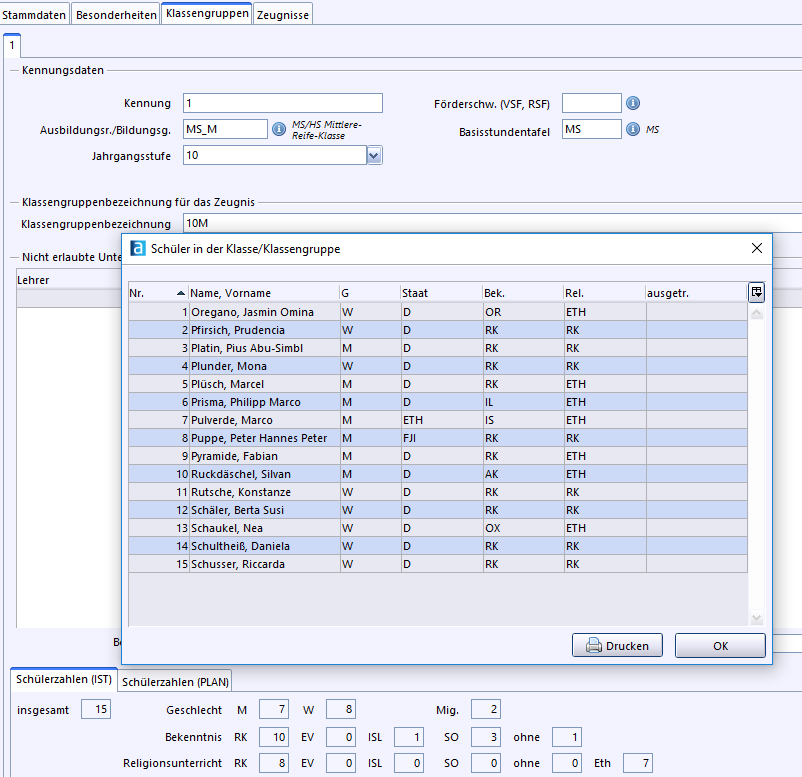Close the Schüler in der Klasse dialog
Screen dimensions: 802x777
click(x=757, y=248)
